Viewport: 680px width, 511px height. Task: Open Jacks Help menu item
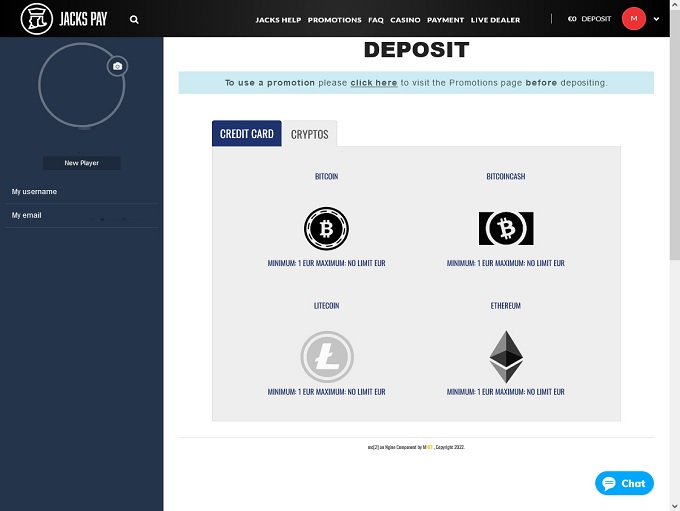(x=278, y=20)
